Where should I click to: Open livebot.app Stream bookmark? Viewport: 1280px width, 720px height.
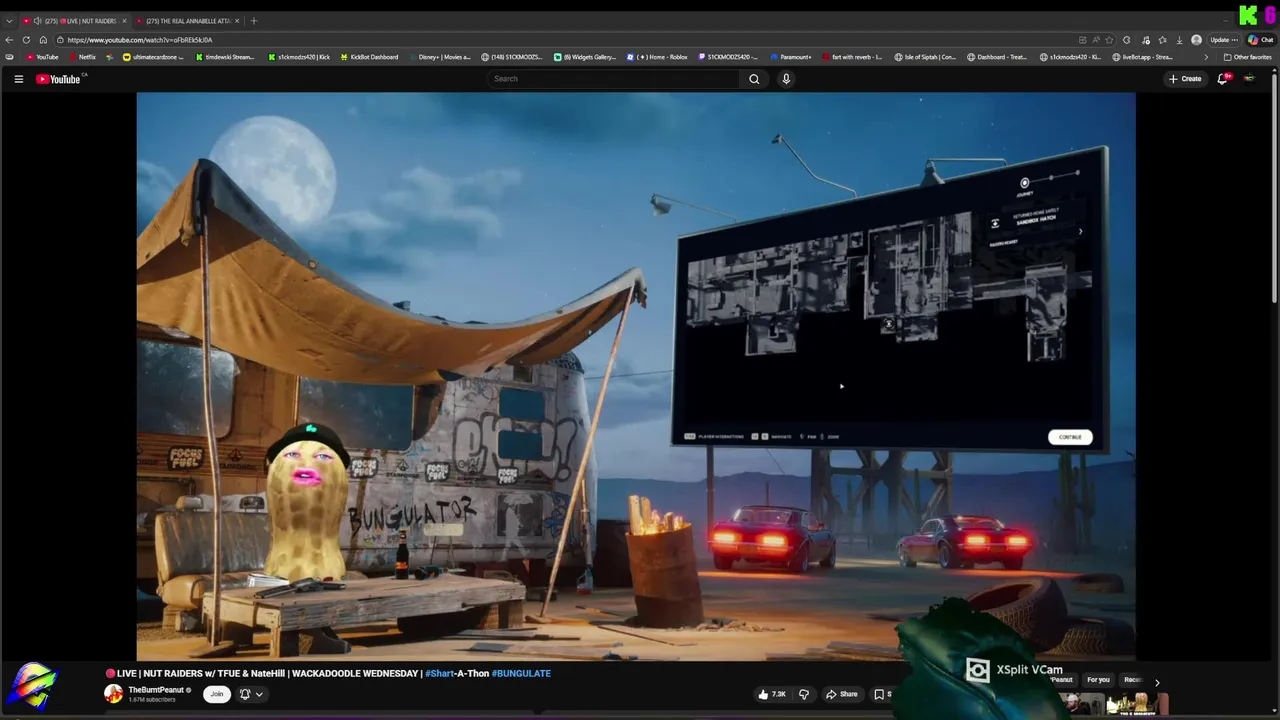(x=1142, y=57)
